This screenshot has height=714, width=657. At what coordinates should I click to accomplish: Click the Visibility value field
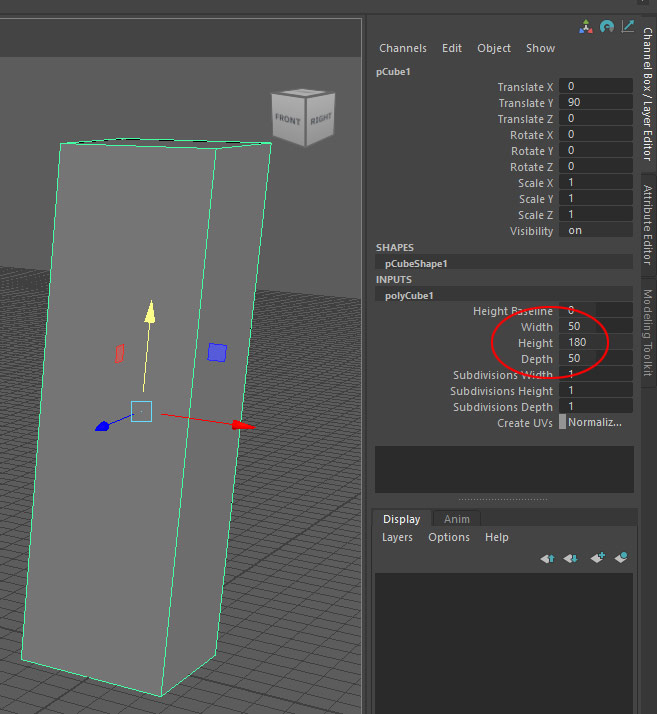point(594,231)
